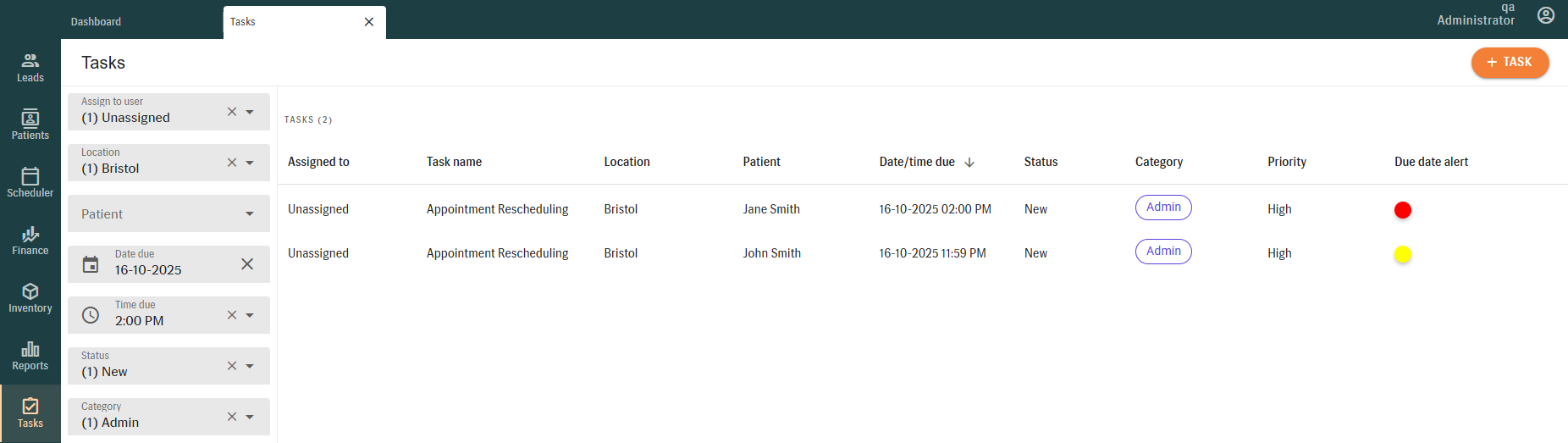
Task: Click the user account profile icon
Action: point(1546,15)
